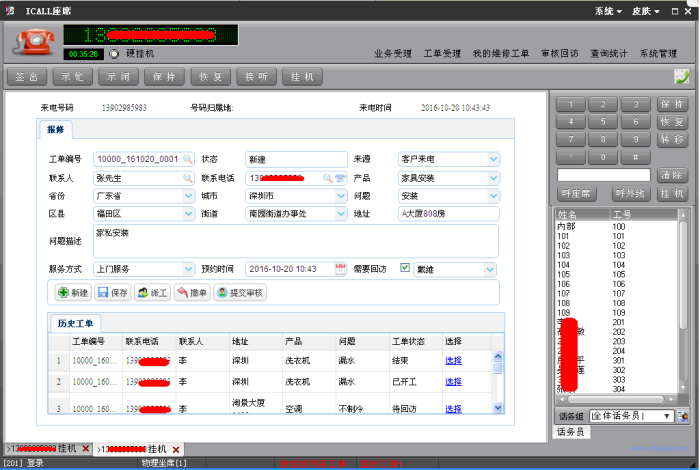This screenshot has height=470, width=700.
Task: Select the 硬挂机 radio button
Action: tap(114, 53)
